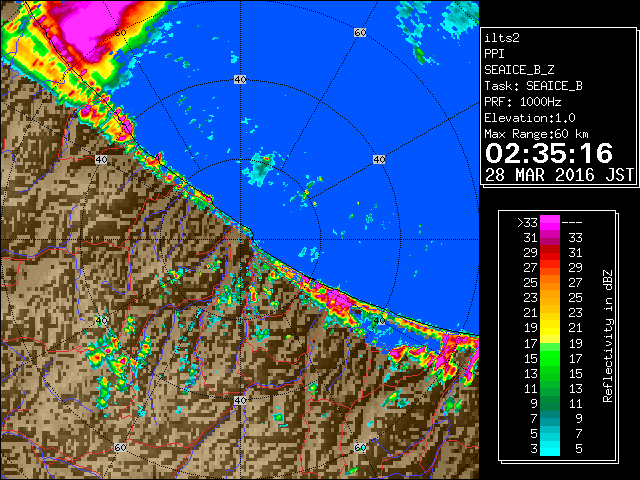Click the large magenta echo in the northwest corner

tap(92, 27)
